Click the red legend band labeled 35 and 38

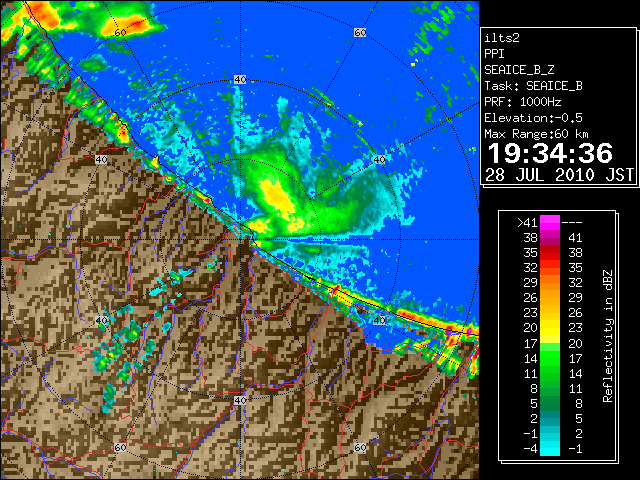[550, 253]
